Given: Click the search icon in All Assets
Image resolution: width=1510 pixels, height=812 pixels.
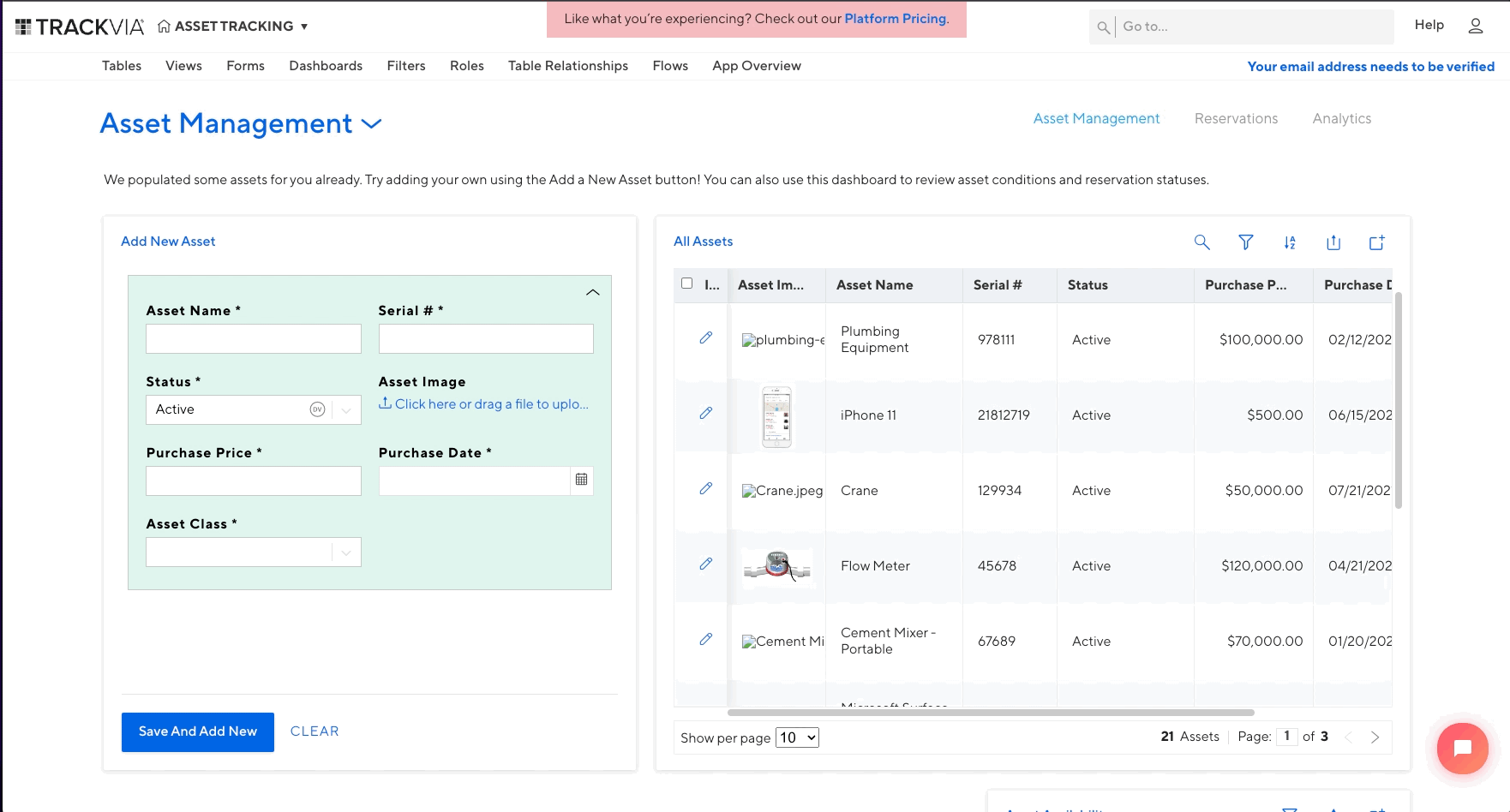Looking at the screenshot, I should click(1201, 242).
